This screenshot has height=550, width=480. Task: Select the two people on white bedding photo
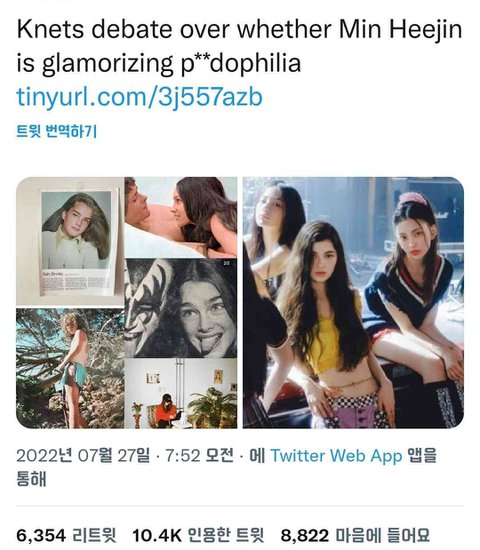pyautogui.click(x=181, y=217)
